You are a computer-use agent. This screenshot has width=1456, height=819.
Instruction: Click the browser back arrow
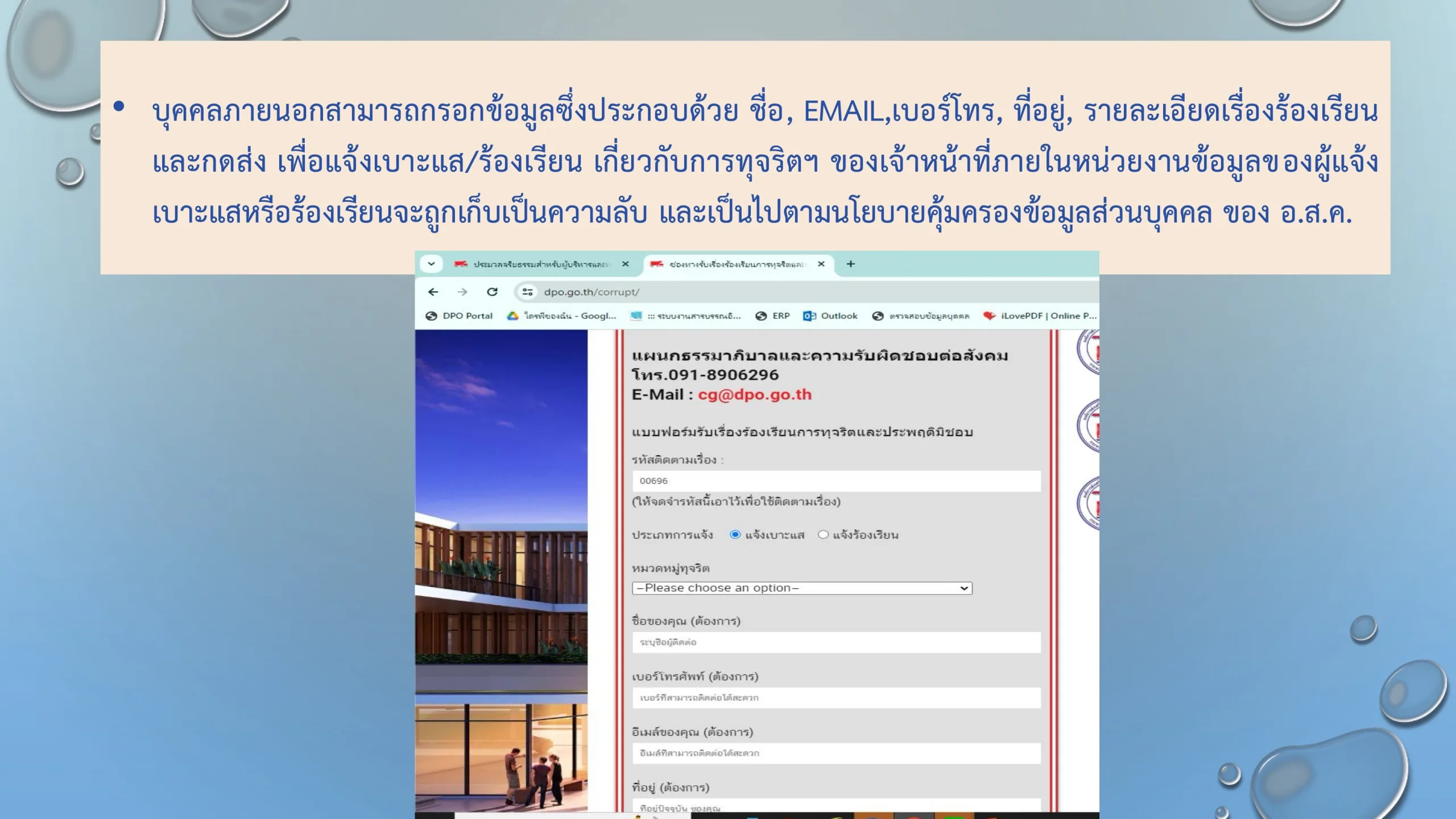pos(433,292)
